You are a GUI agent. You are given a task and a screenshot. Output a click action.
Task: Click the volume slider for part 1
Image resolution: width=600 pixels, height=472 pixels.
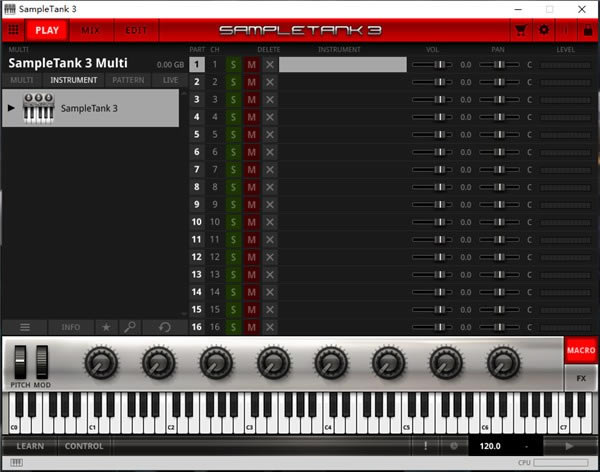point(432,64)
